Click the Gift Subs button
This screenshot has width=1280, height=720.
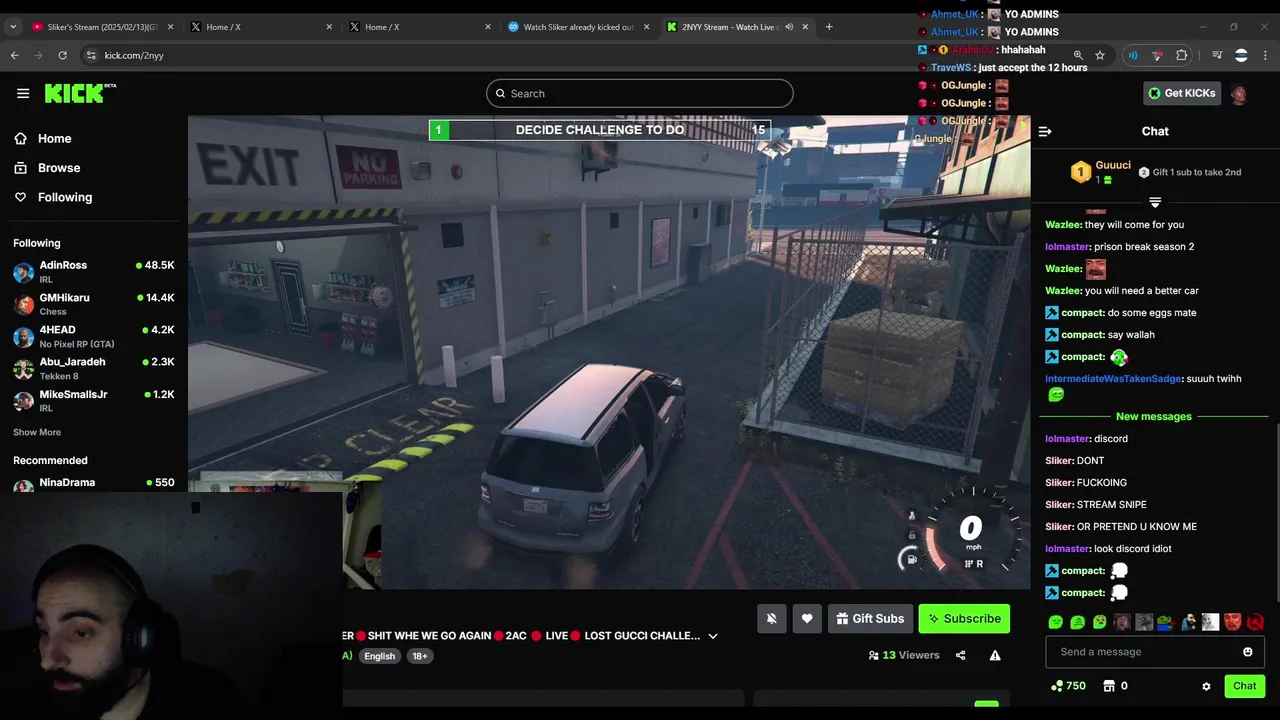tap(870, 618)
